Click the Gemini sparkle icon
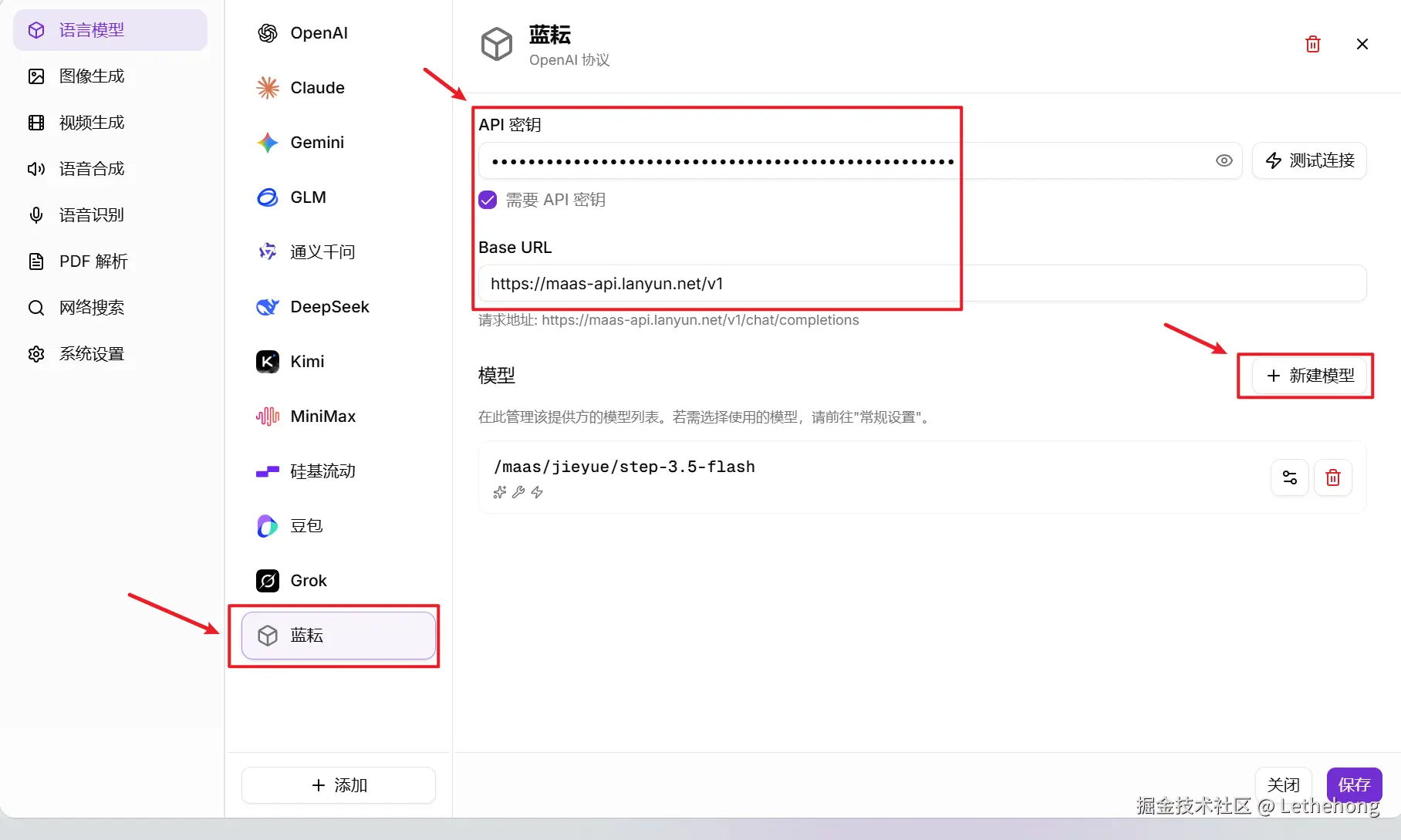 (268, 143)
